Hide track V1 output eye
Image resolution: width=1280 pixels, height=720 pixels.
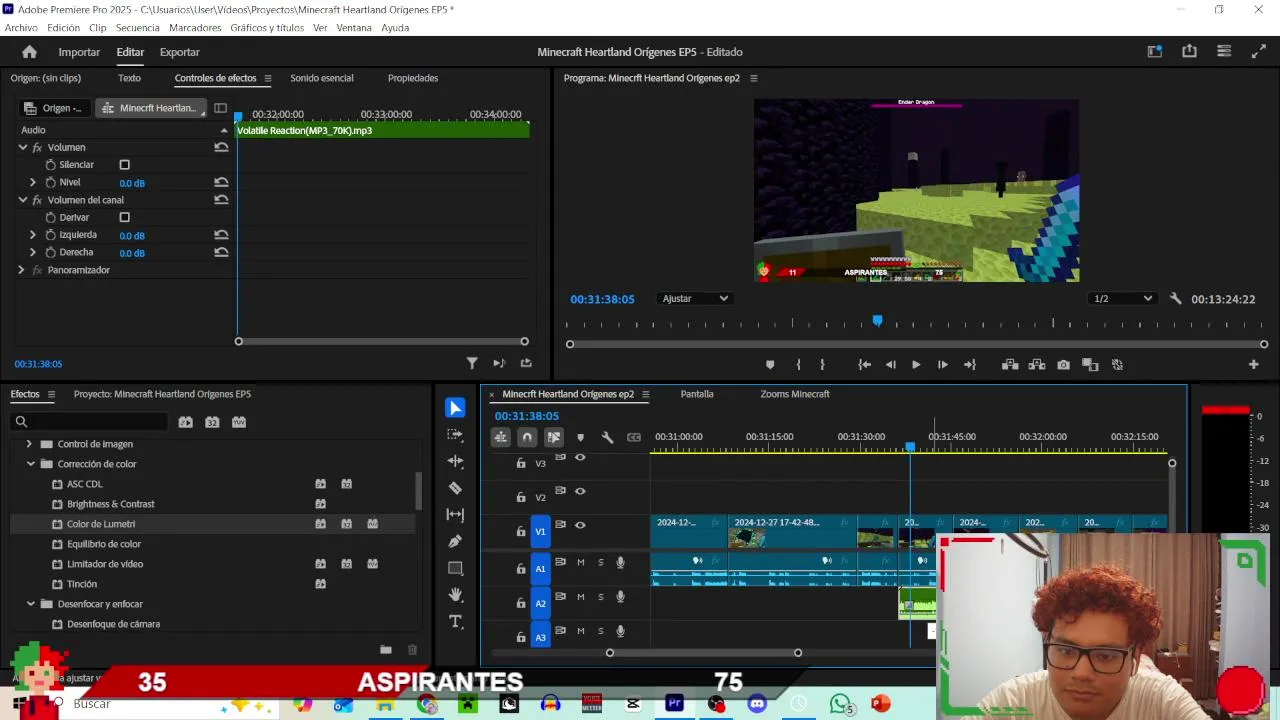pyautogui.click(x=580, y=525)
